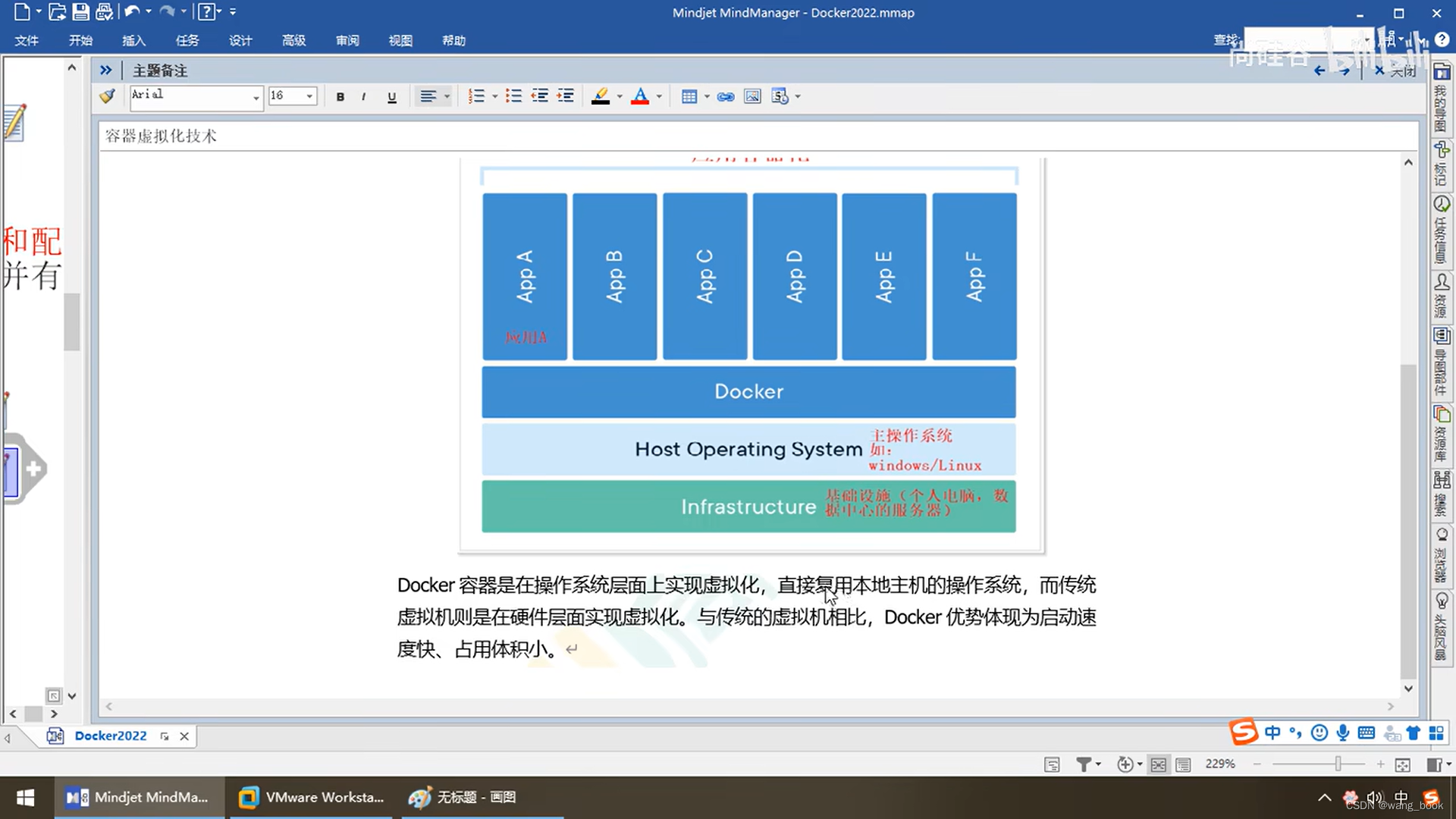Insert an image into the topic notes
Image resolution: width=1456 pixels, height=819 pixels.
click(752, 96)
